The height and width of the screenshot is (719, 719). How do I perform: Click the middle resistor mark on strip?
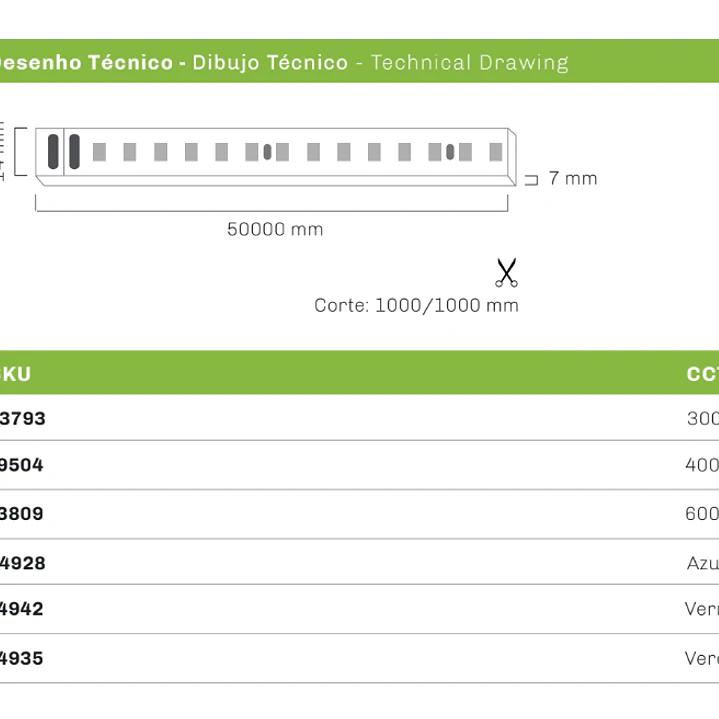pos(267,152)
